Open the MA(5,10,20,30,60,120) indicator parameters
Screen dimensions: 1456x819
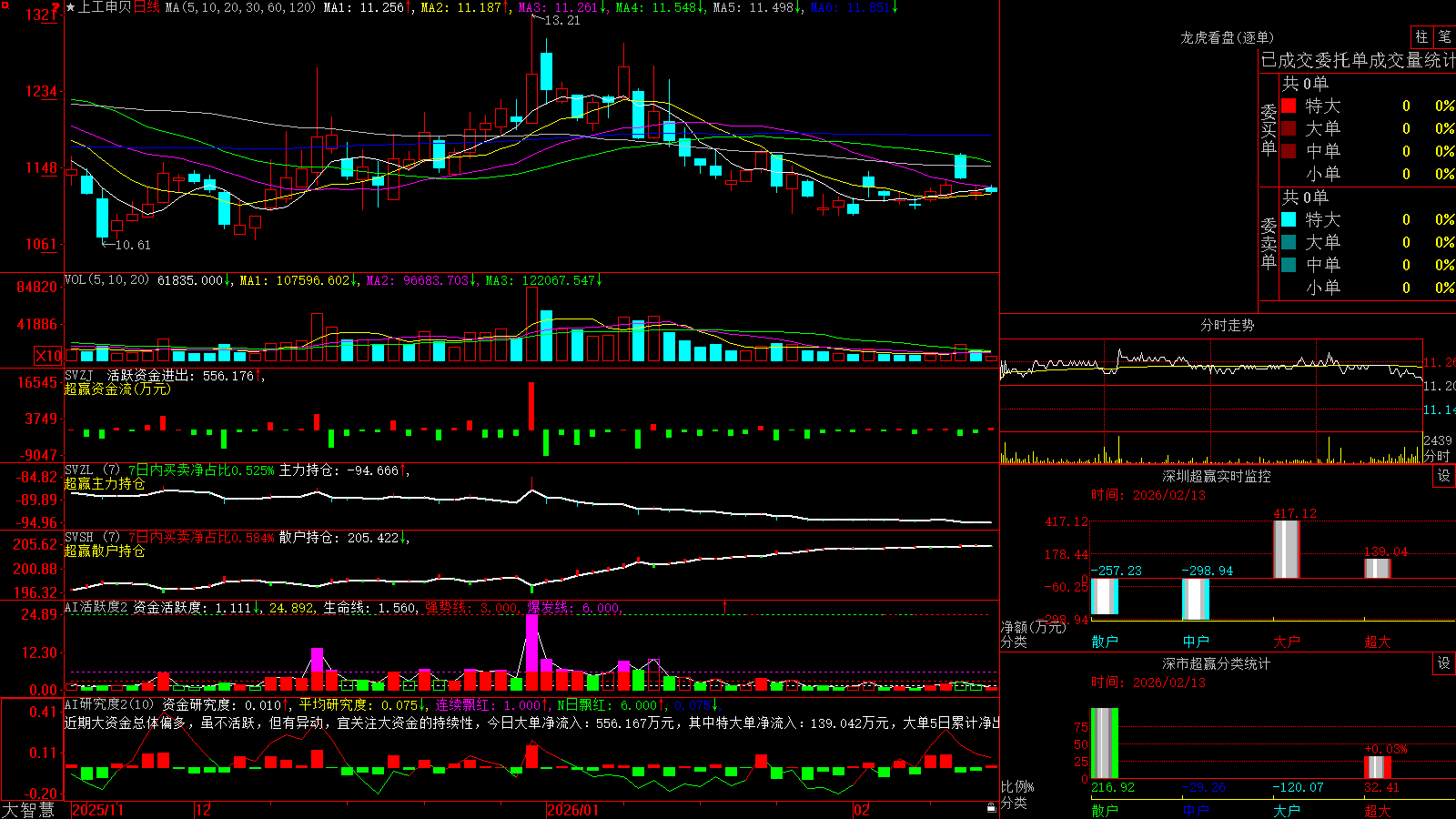click(240, 7)
